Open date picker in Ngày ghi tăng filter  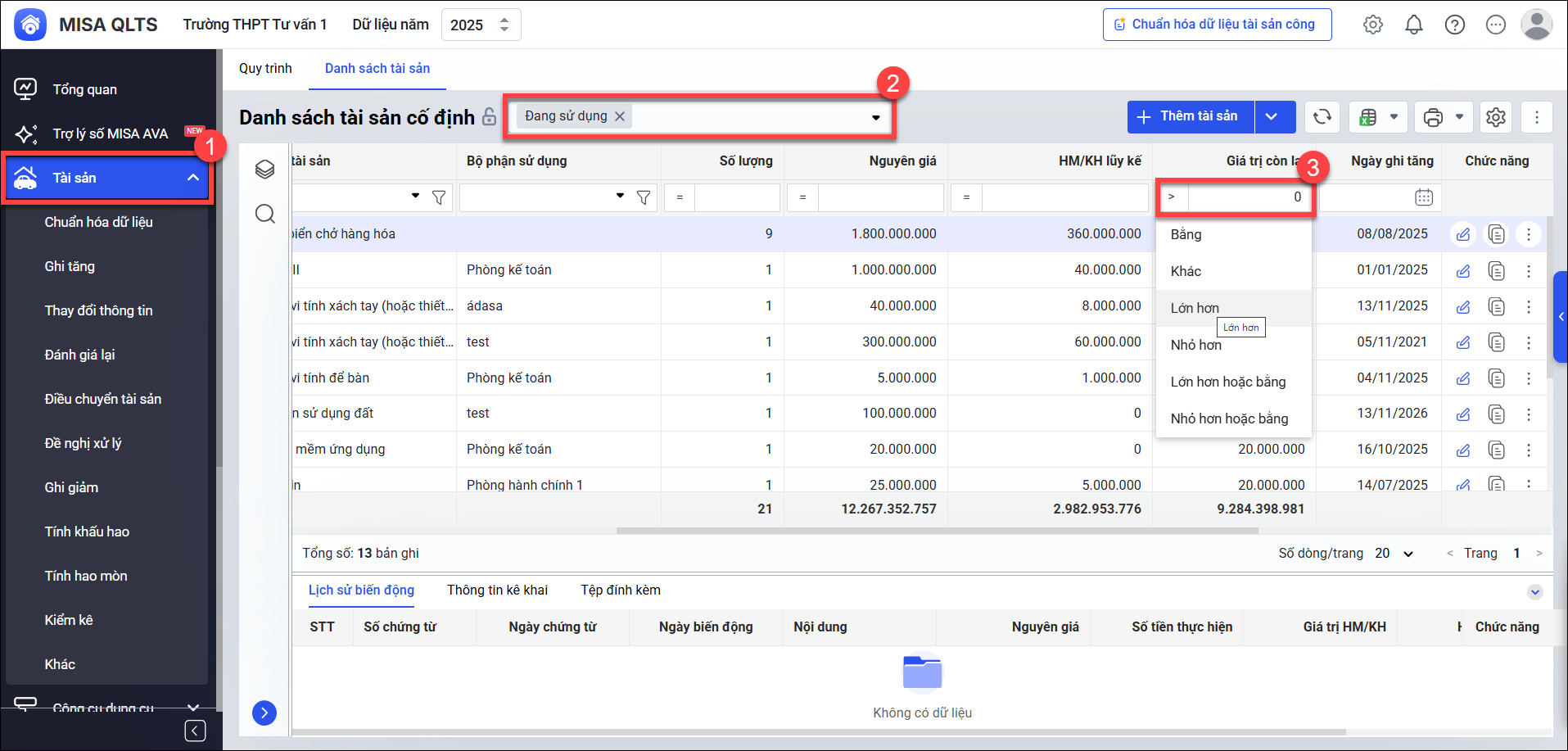pyautogui.click(x=1423, y=197)
